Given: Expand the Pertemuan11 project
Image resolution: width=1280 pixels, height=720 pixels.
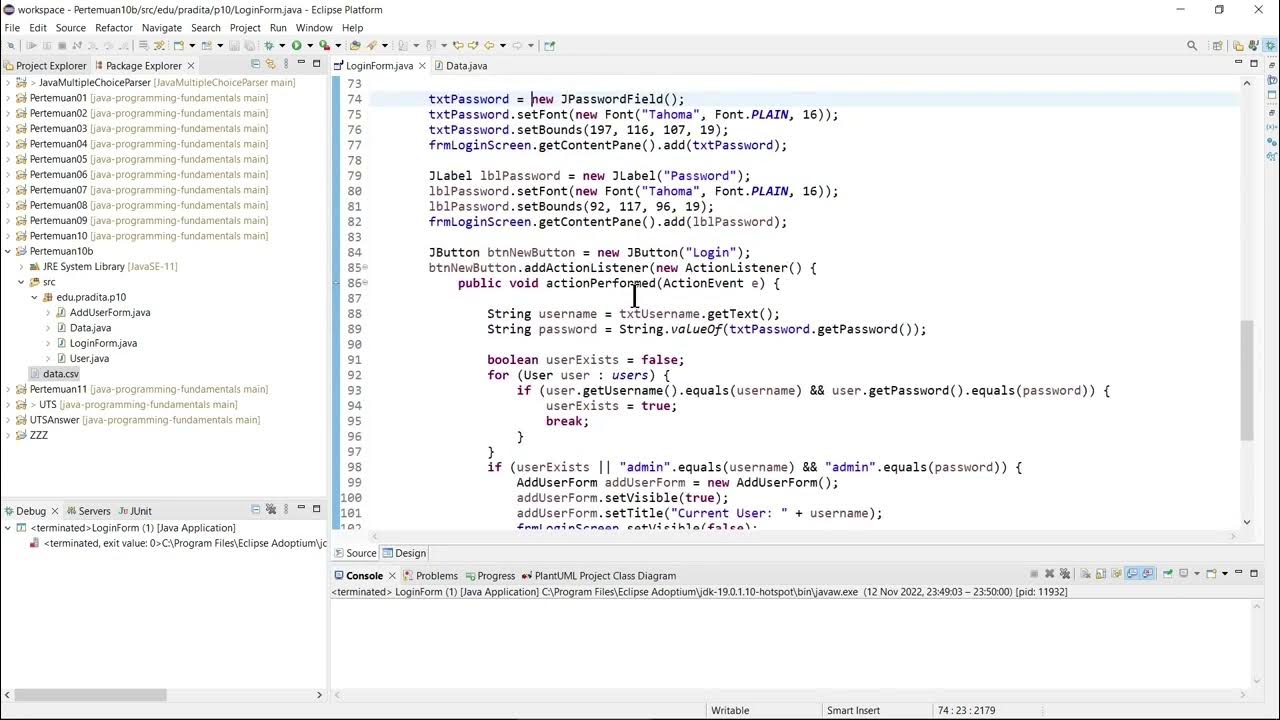Looking at the screenshot, I should pyautogui.click(x=8, y=389).
